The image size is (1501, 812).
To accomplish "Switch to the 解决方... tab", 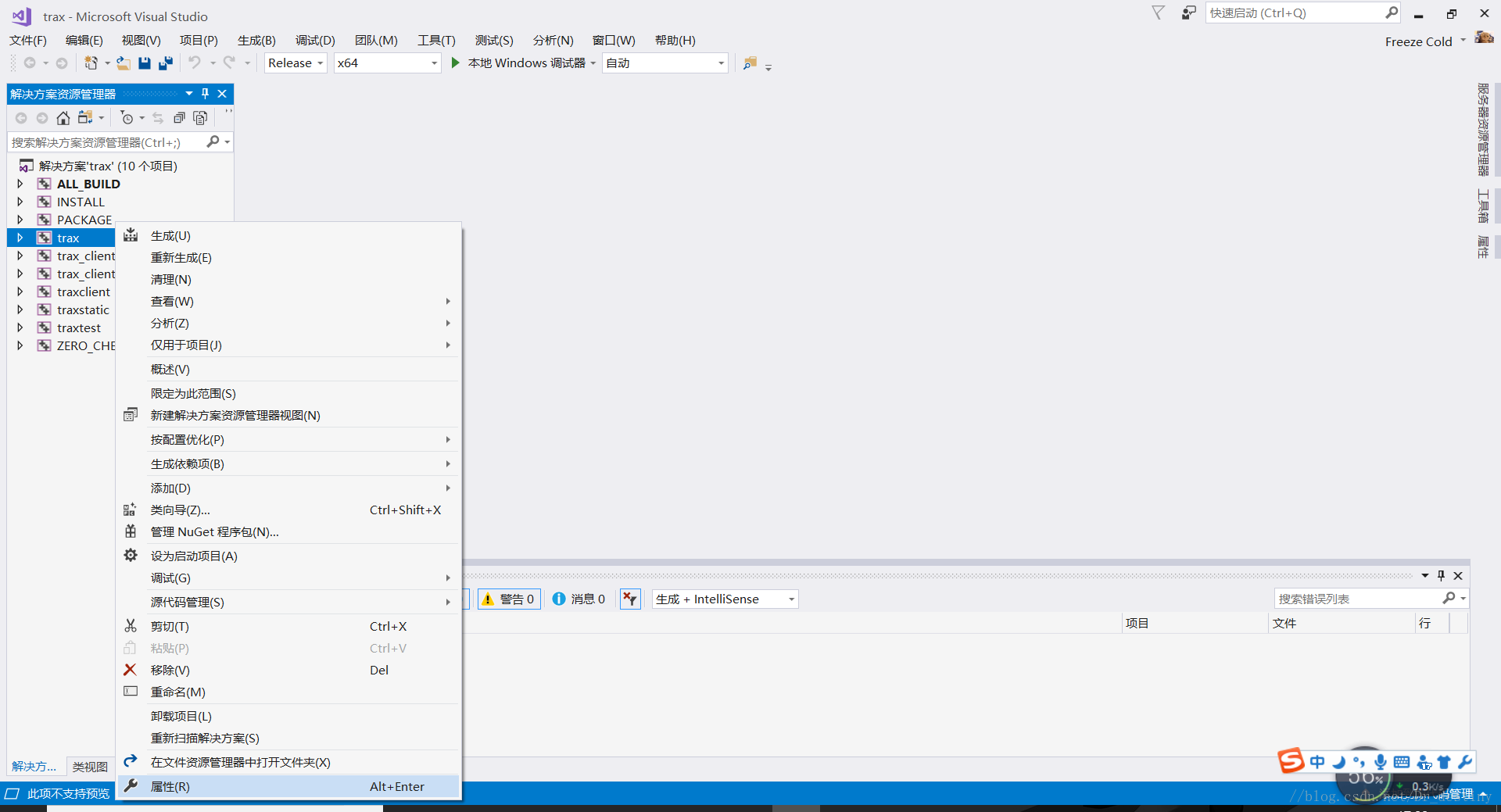I will pos(34,767).
